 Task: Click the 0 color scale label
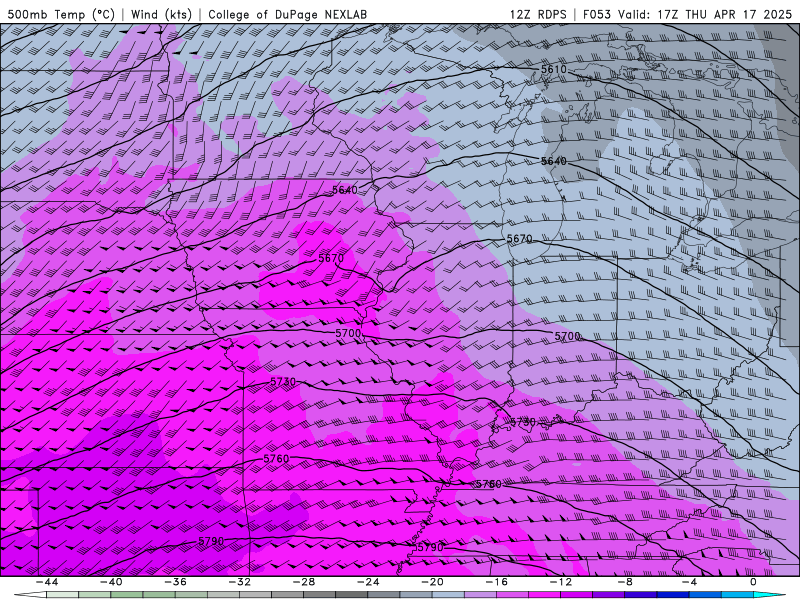[x=753, y=582]
